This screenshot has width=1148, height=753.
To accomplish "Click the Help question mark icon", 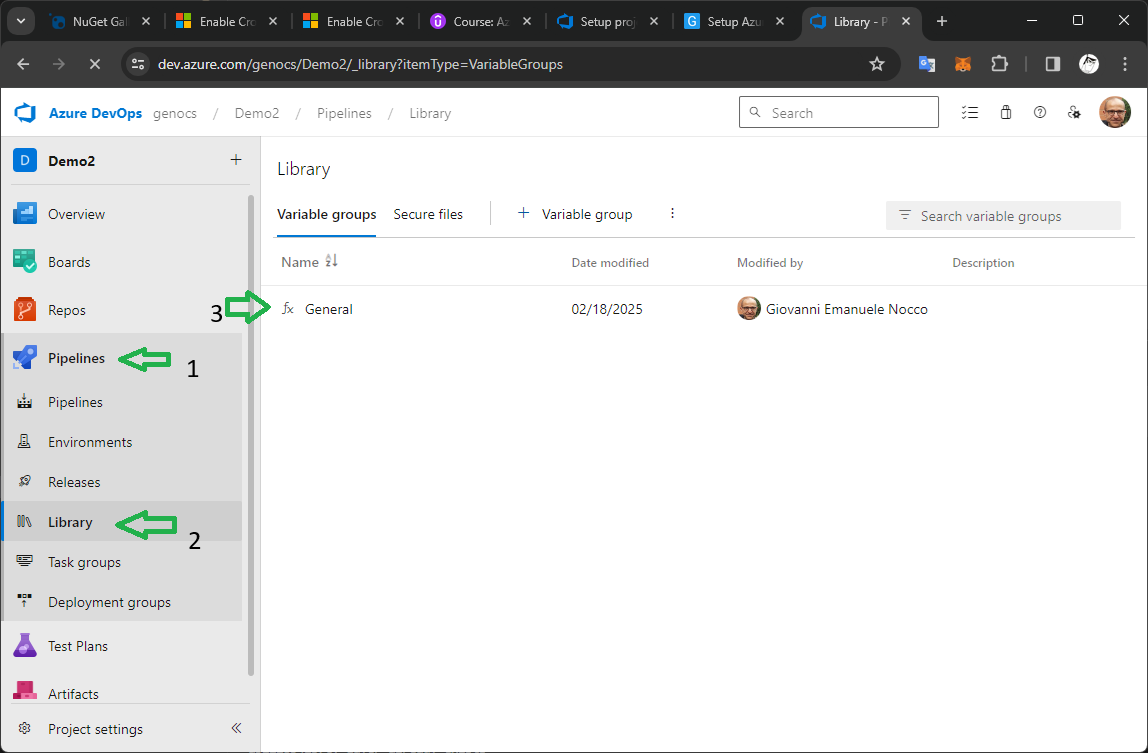I will pos(1040,113).
